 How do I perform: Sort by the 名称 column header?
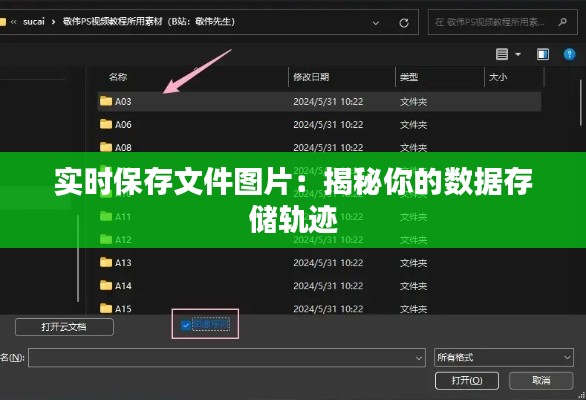118,77
